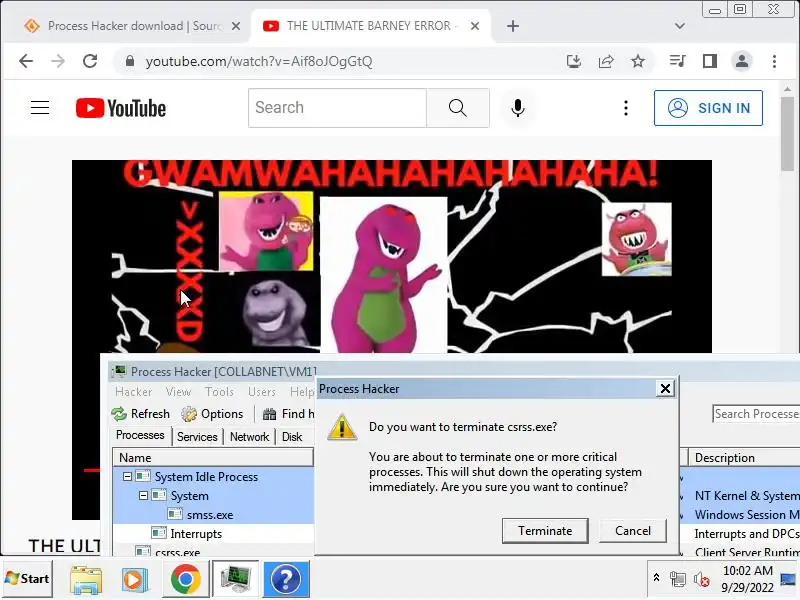Select the Processes tab
Screen dimensions: 800x600
coord(140,435)
